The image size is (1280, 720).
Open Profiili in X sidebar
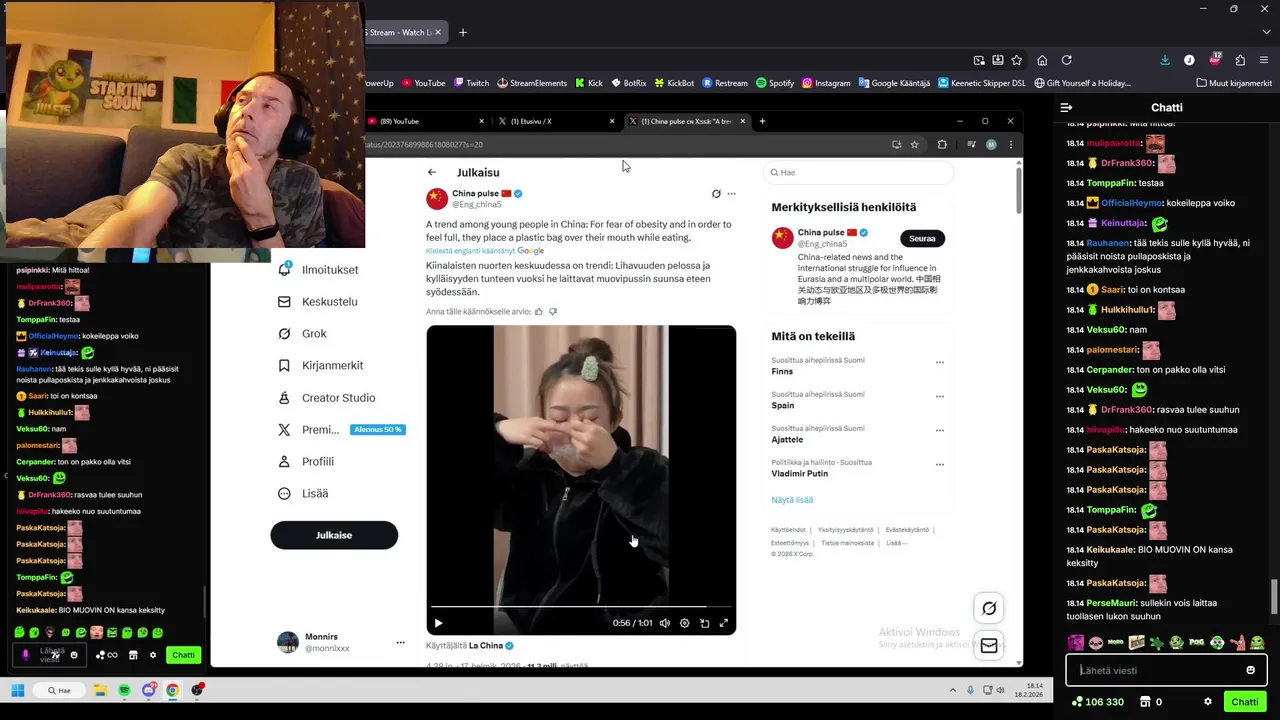tap(305, 462)
